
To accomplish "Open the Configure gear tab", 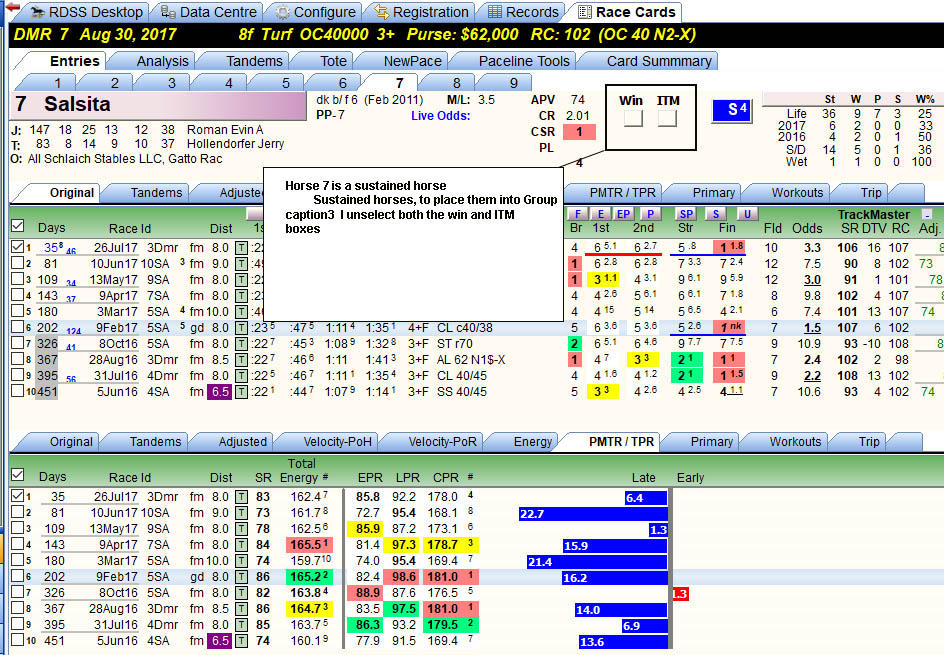I will pos(282,12).
